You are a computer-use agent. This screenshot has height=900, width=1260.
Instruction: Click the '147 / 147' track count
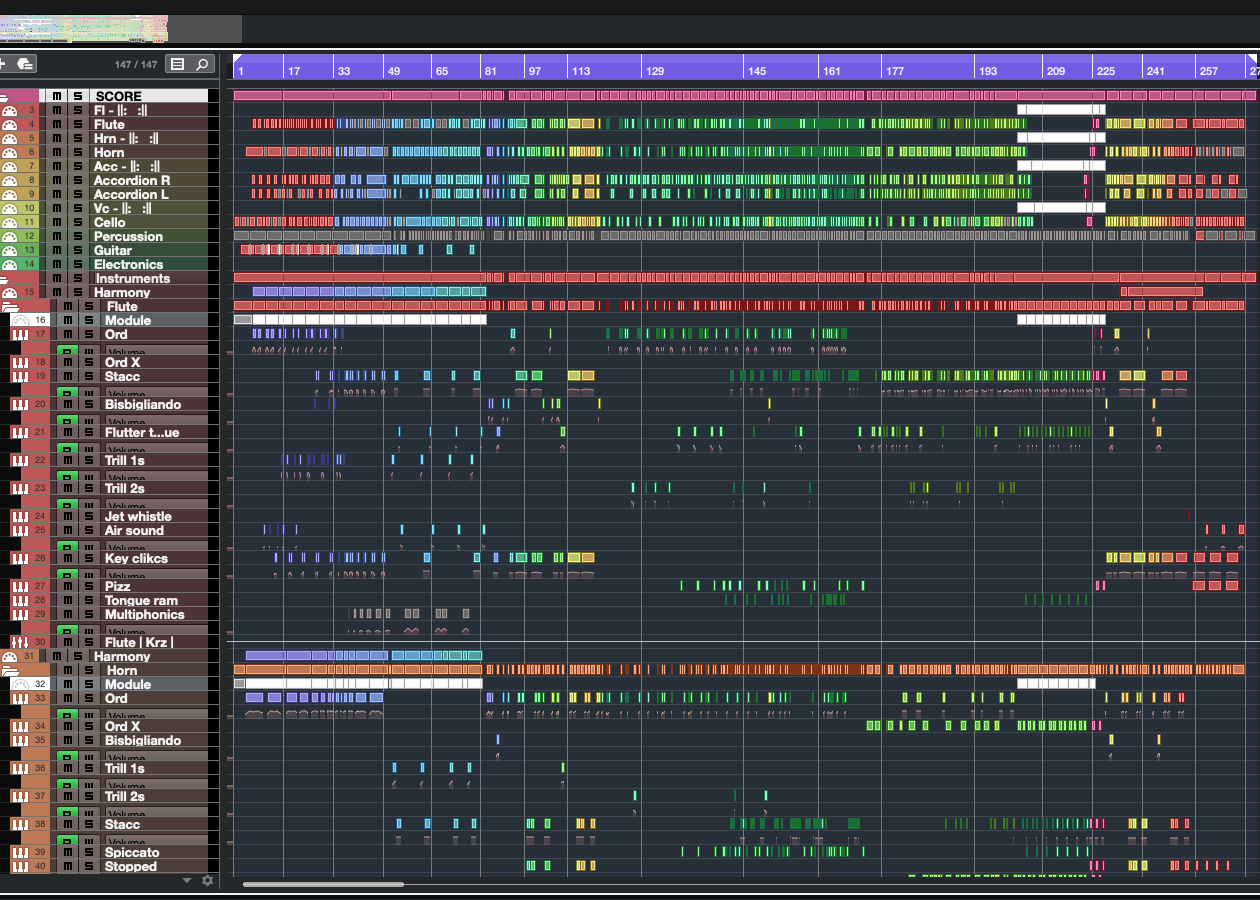[x=136, y=65]
